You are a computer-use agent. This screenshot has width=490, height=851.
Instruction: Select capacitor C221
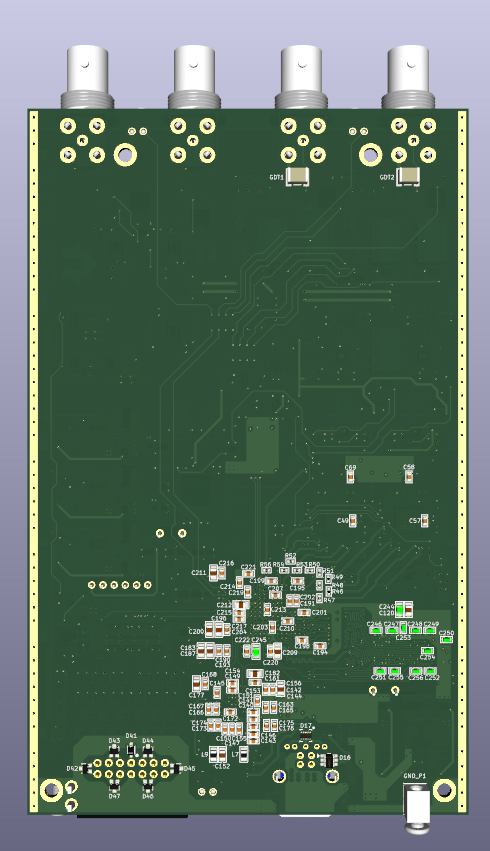(249, 574)
